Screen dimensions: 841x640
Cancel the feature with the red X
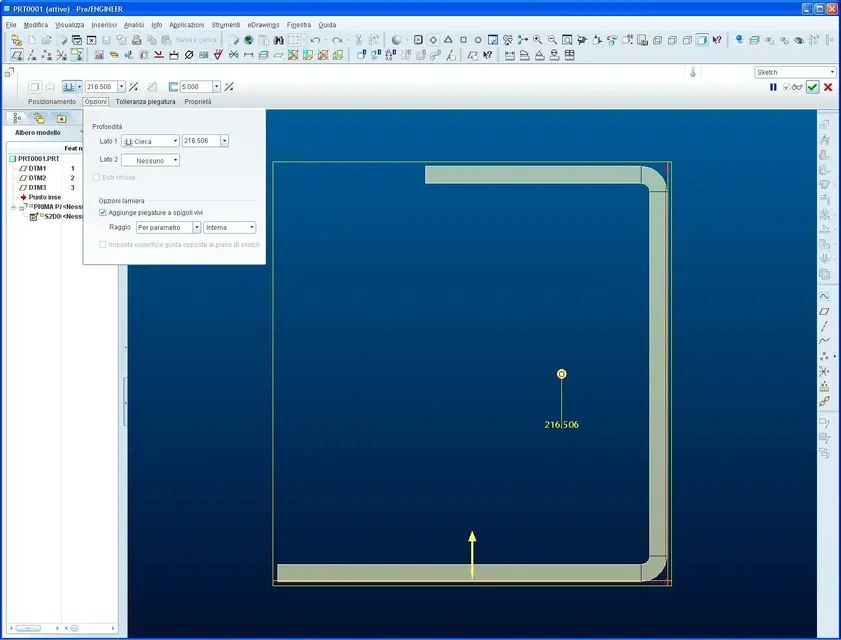click(828, 87)
